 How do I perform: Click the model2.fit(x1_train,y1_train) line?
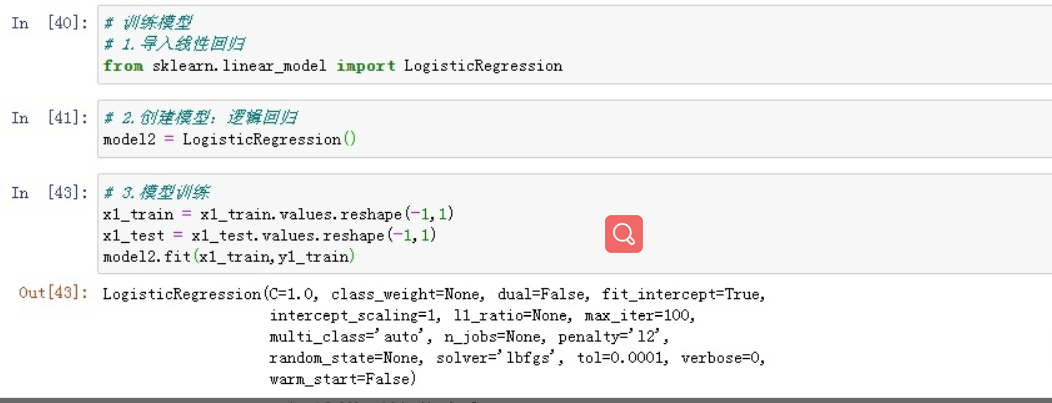coord(229,257)
